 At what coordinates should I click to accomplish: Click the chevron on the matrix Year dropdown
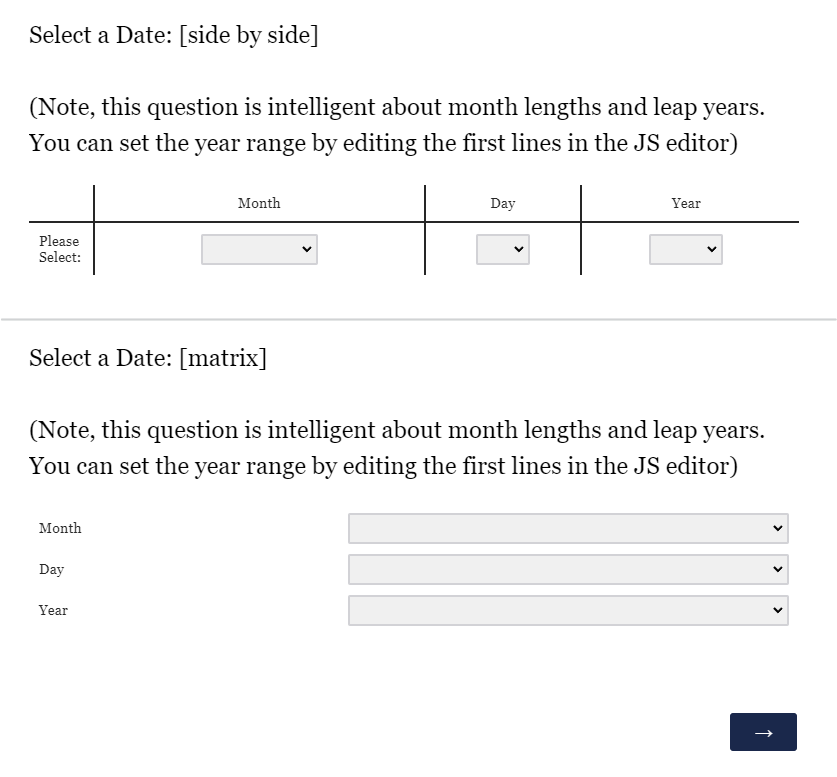(x=779, y=610)
